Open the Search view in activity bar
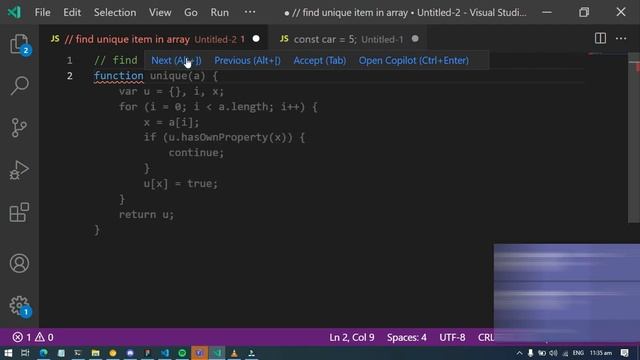Viewport: 640px width, 360px height. 19,86
